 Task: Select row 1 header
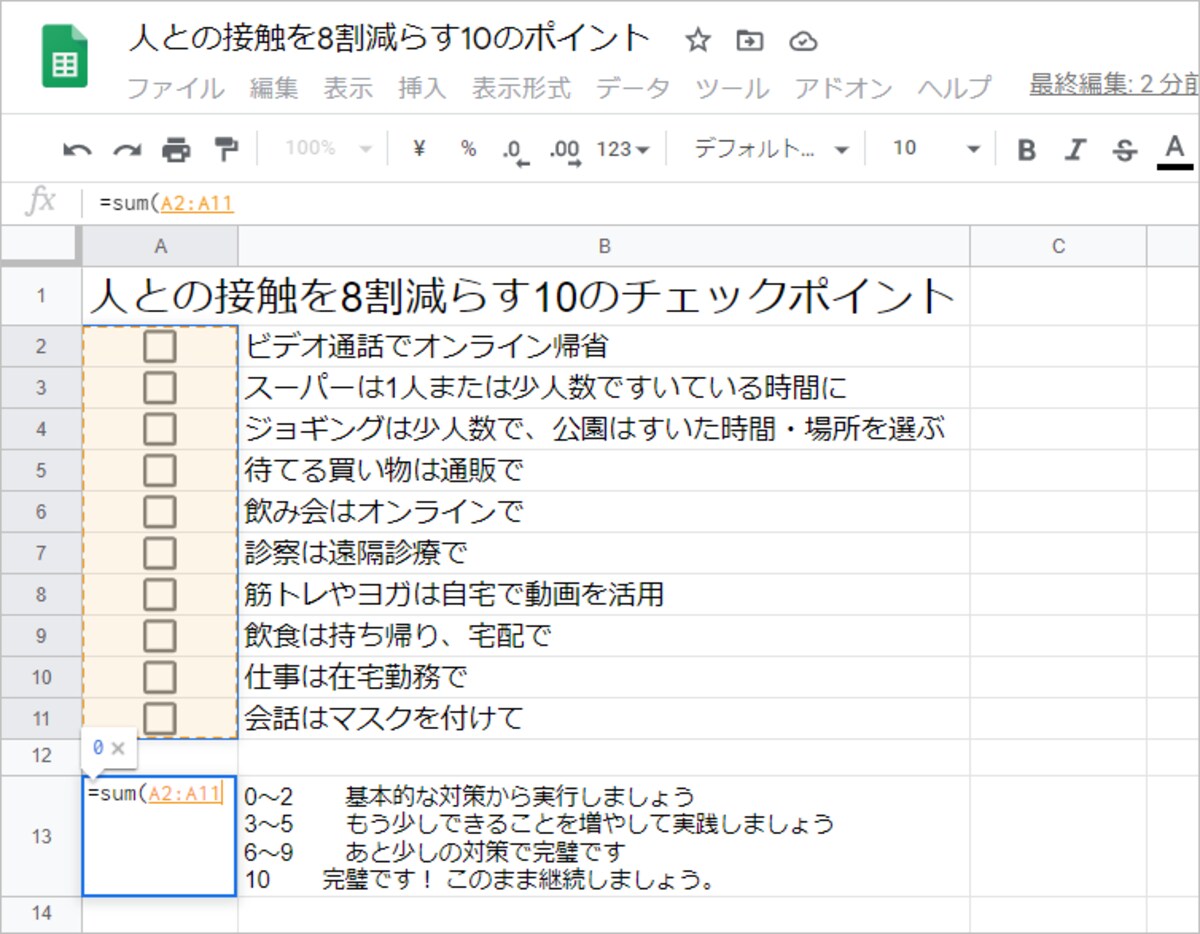coord(41,296)
